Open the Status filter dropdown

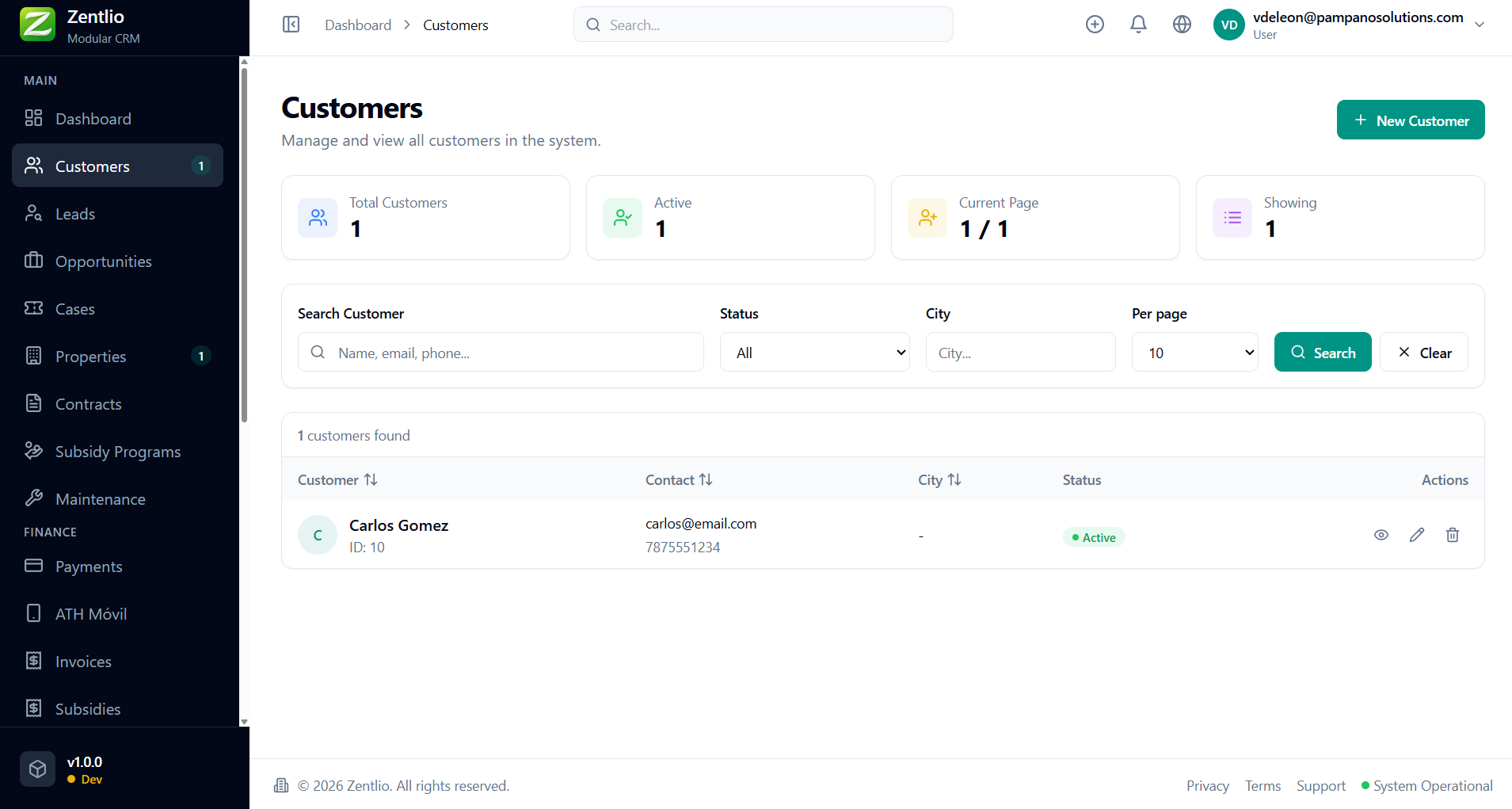pos(814,353)
